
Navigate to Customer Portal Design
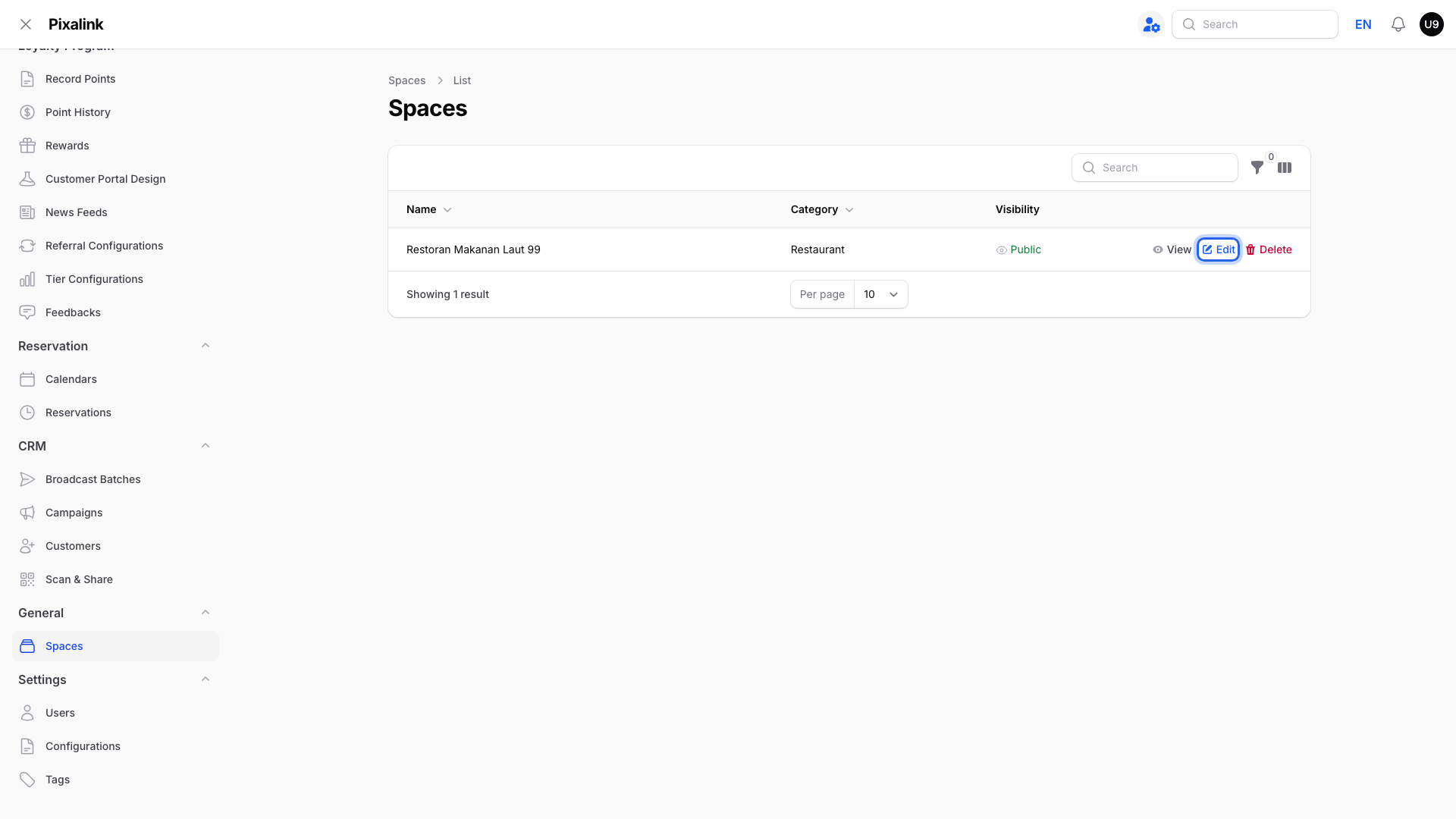(105, 179)
